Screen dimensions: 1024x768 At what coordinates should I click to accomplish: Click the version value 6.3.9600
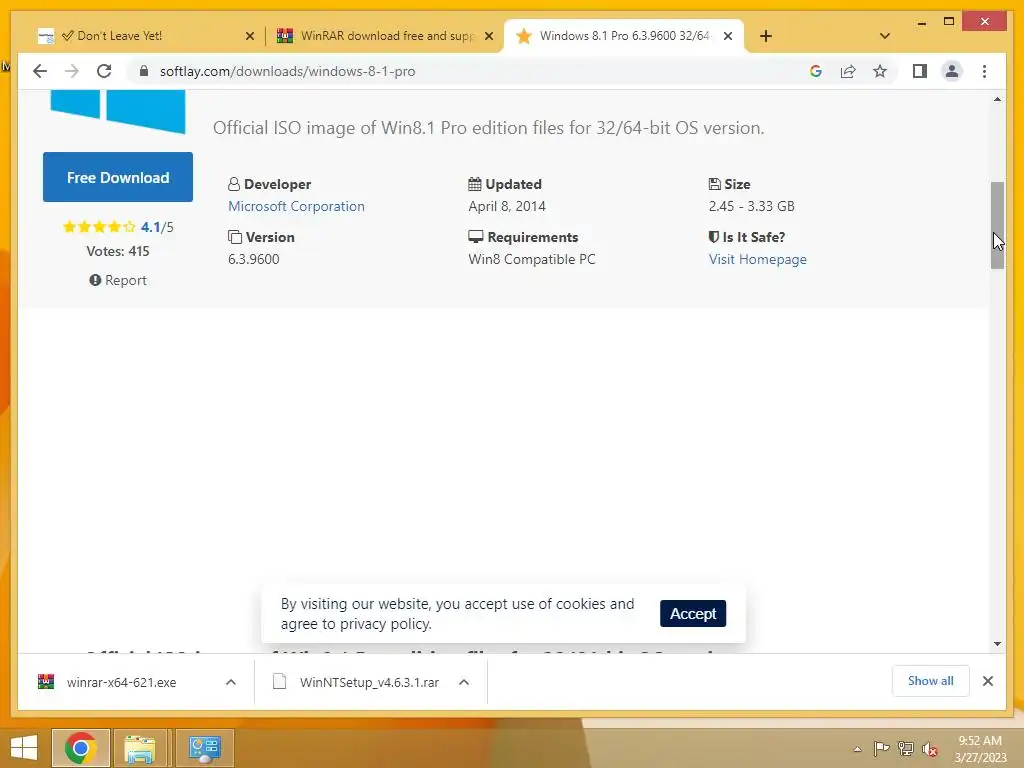253,259
